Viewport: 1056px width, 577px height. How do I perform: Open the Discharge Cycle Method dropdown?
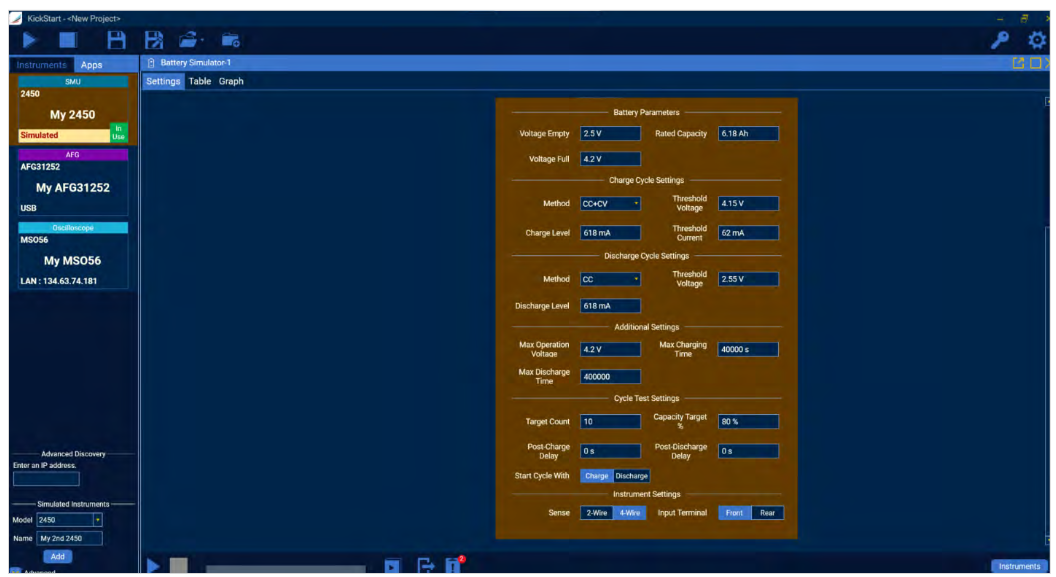(x=611, y=280)
